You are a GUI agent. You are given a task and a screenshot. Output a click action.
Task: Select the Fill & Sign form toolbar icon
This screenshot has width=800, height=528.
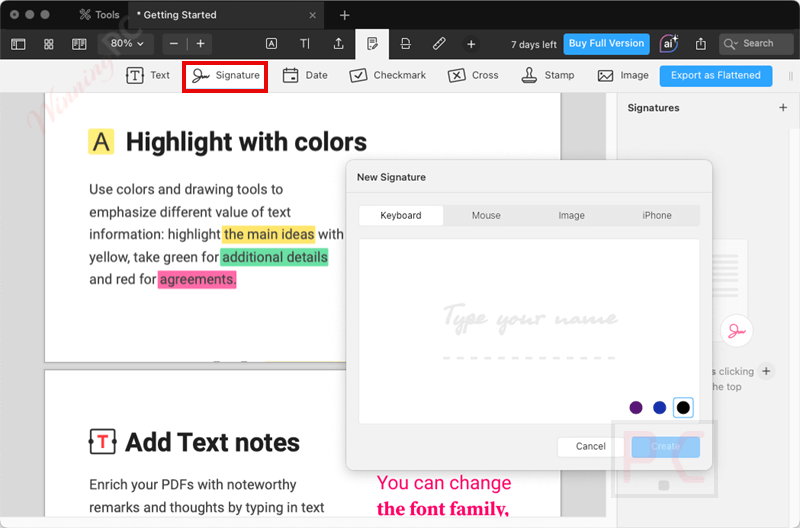[x=372, y=44]
